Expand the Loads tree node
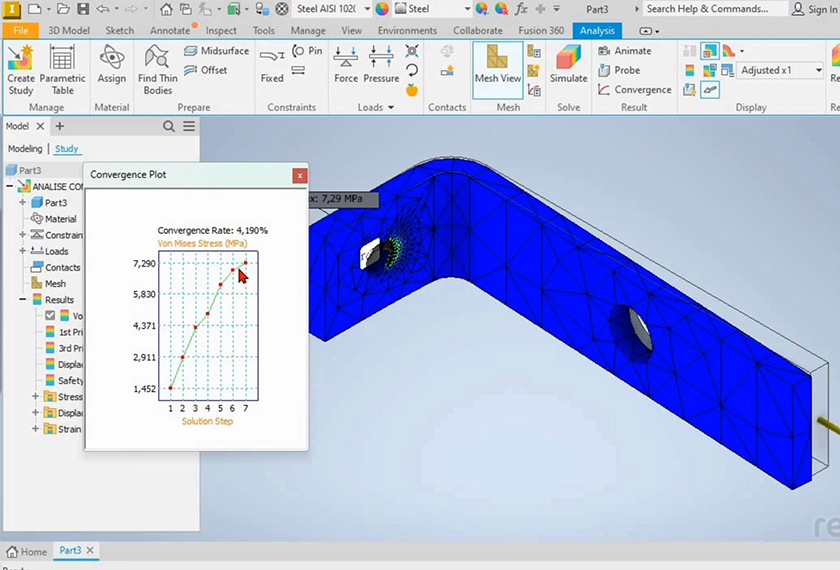The width and height of the screenshot is (840, 570). point(23,251)
